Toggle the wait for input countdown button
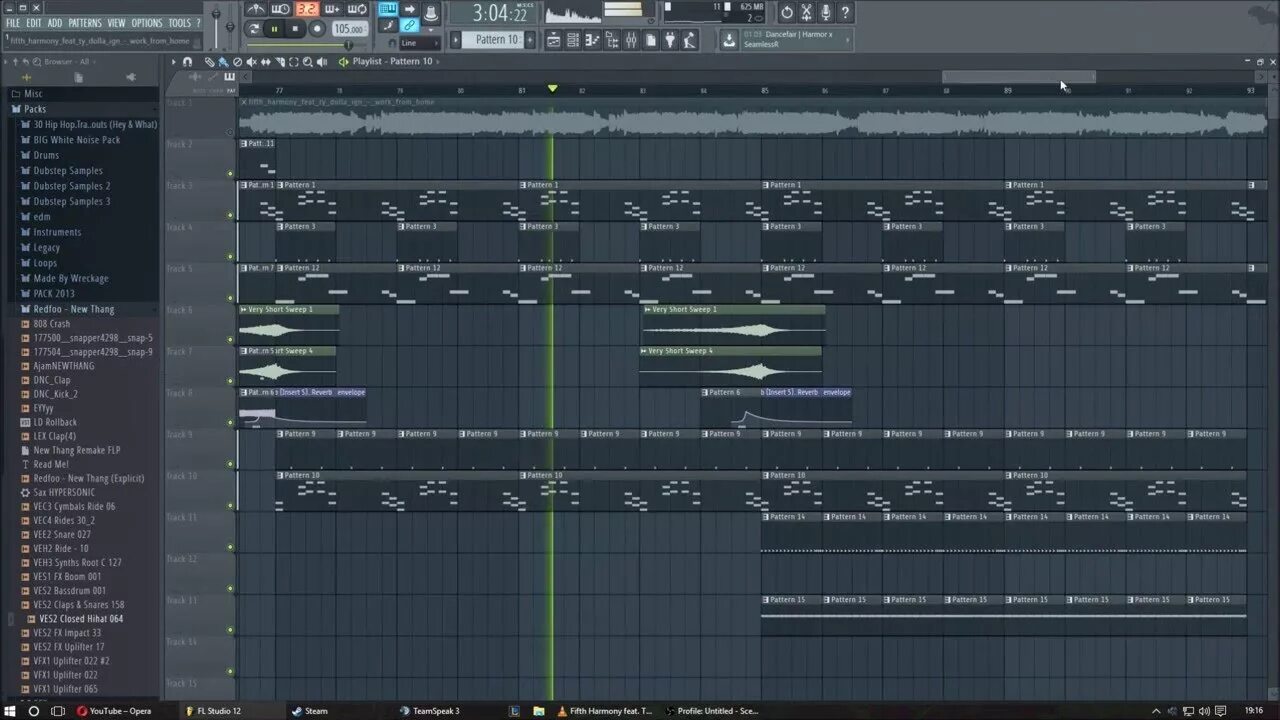Viewport: 1280px width, 720px height. click(x=281, y=9)
